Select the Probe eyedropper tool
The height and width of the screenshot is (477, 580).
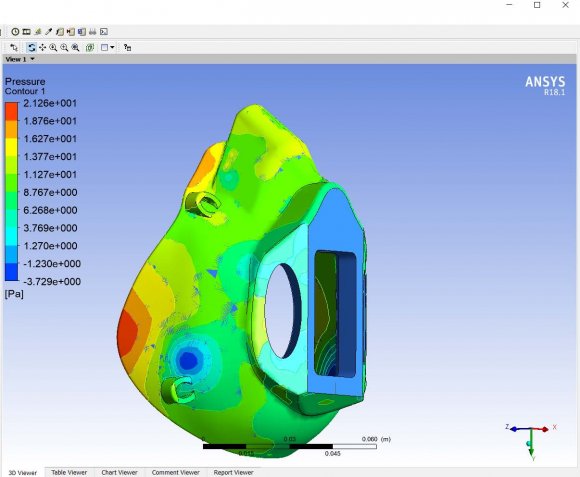[48, 32]
